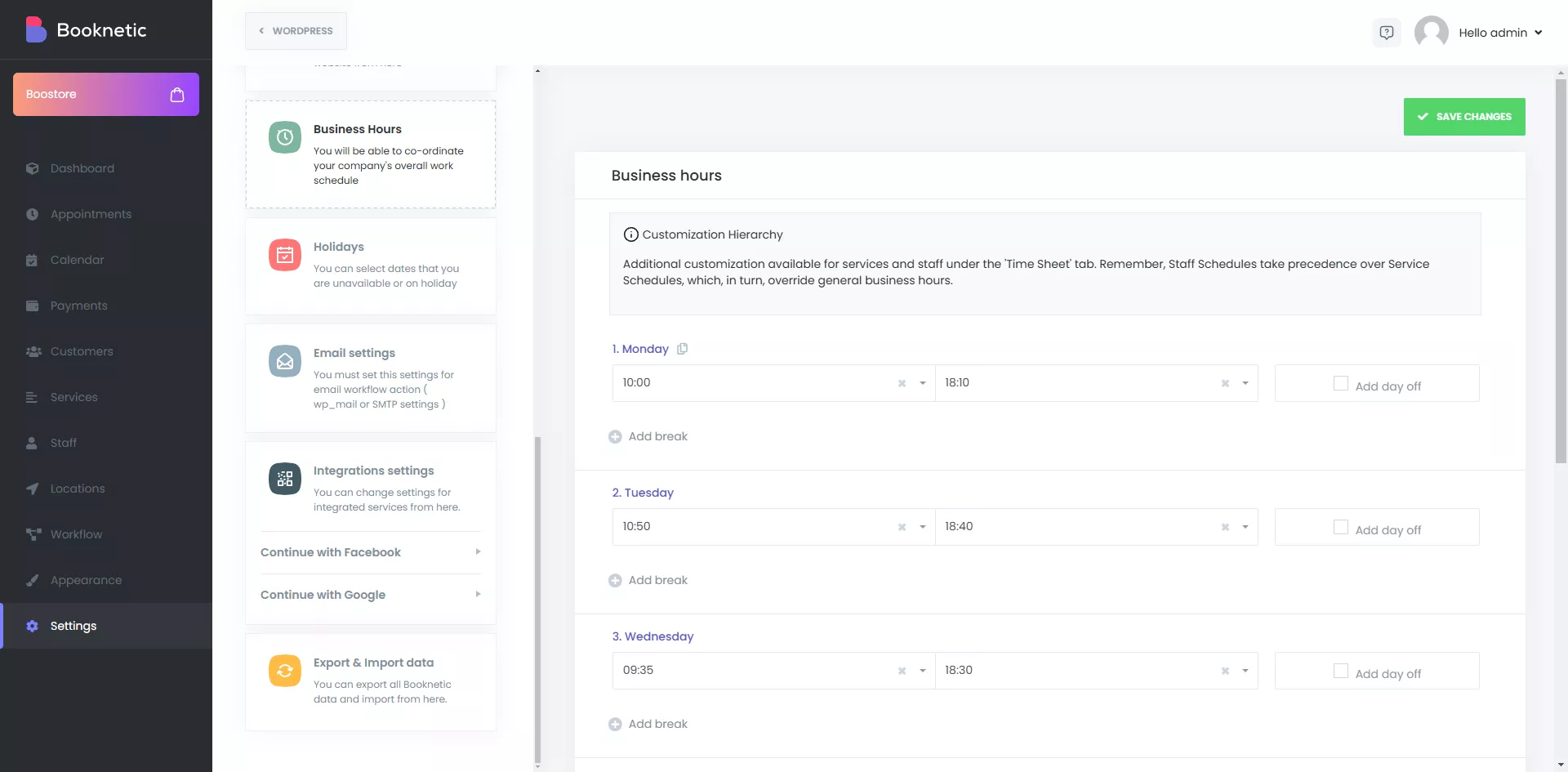
Task: Click the WordPress back button
Action: click(296, 31)
